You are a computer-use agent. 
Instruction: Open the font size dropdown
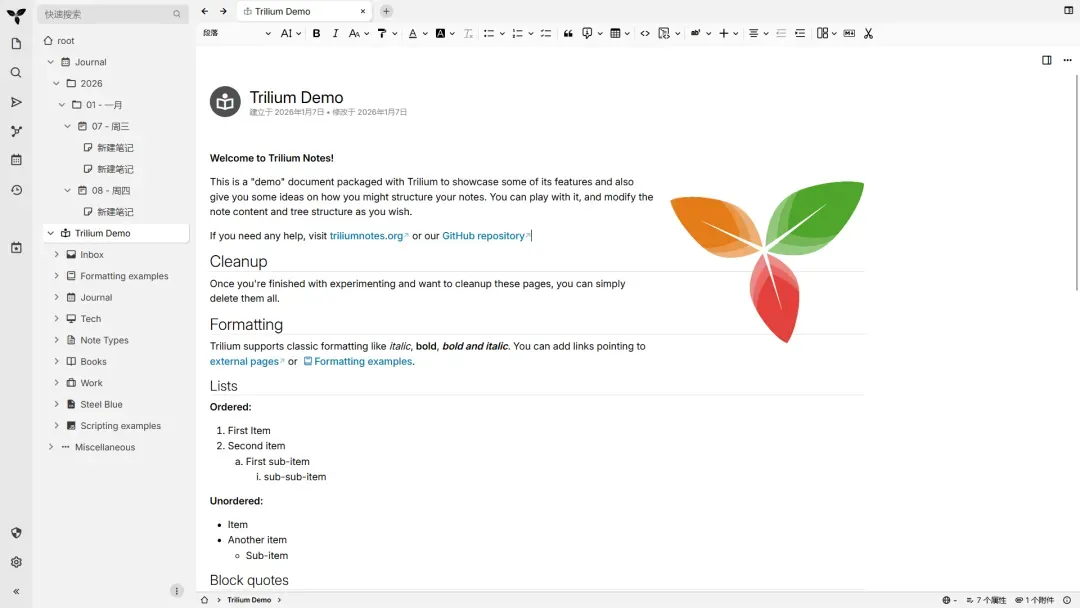point(291,33)
